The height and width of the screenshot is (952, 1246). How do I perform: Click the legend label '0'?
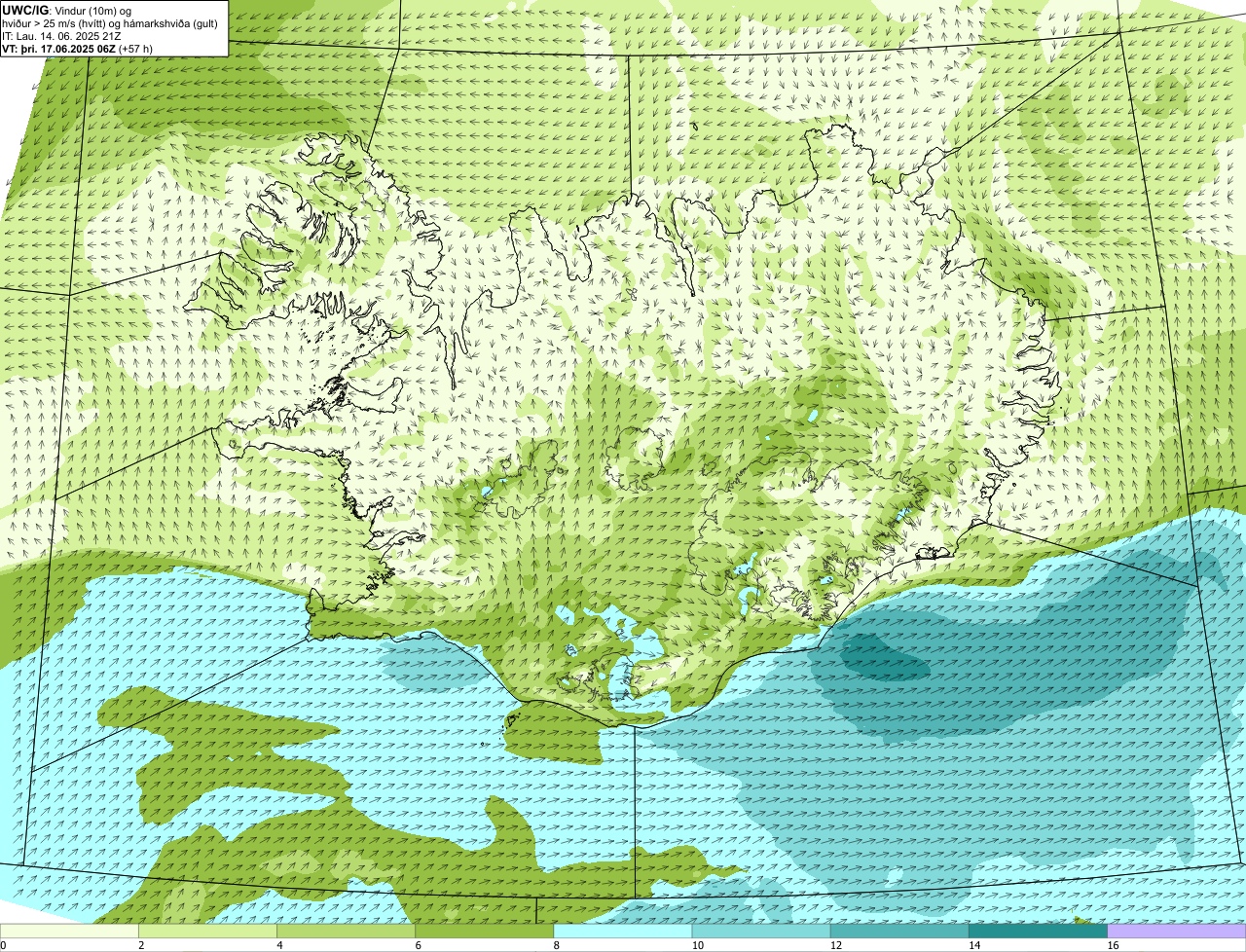[3, 945]
